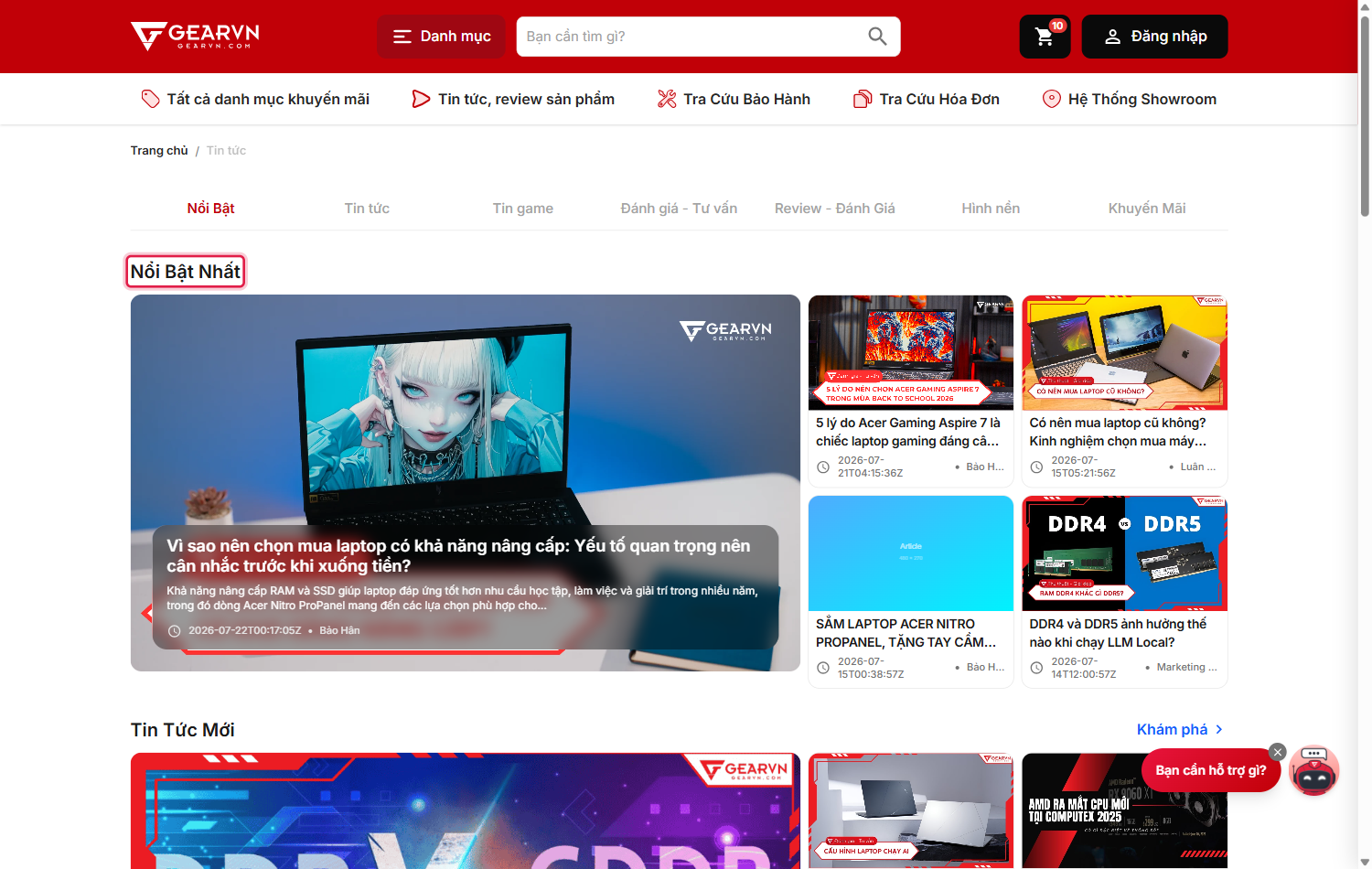Click the magnifier search icon
1372x869 pixels.
[877, 37]
